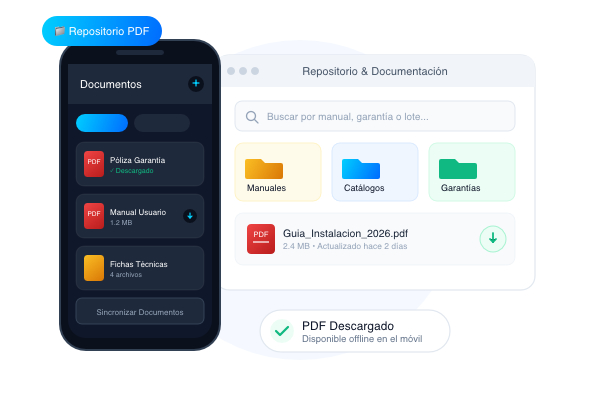Sincronizar Documentos button on phone
Image resolution: width=600 pixels, height=400 pixels.
coord(140,311)
